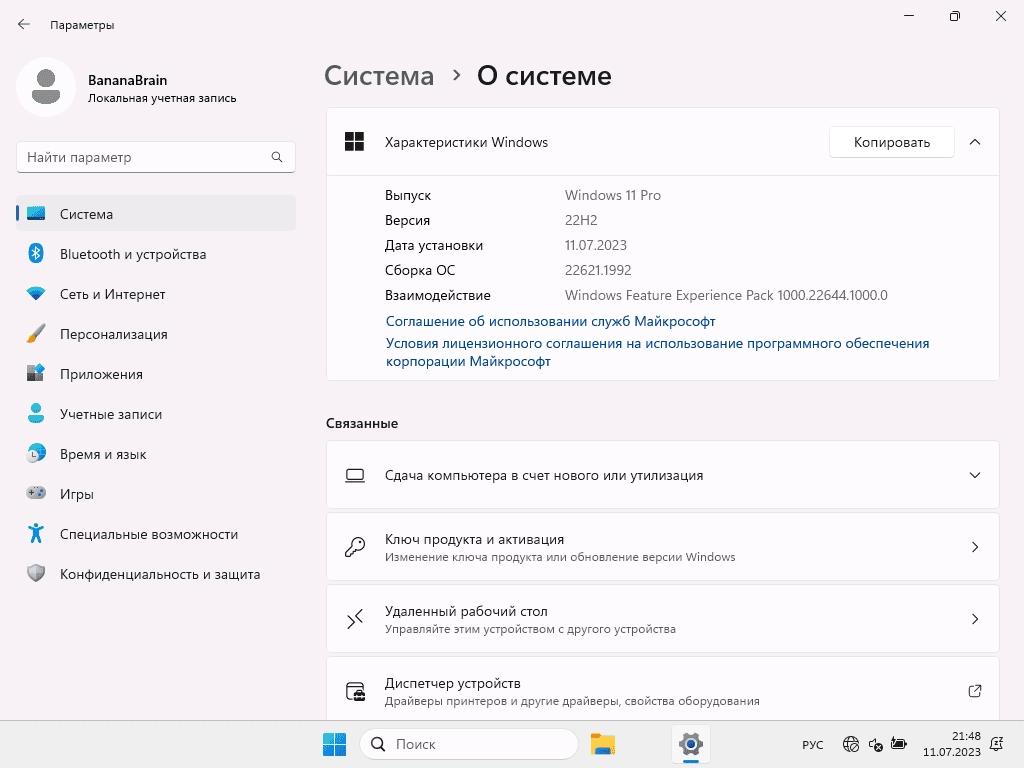Click the Приложения apps icon
The width and height of the screenshot is (1024, 768).
(x=36, y=374)
